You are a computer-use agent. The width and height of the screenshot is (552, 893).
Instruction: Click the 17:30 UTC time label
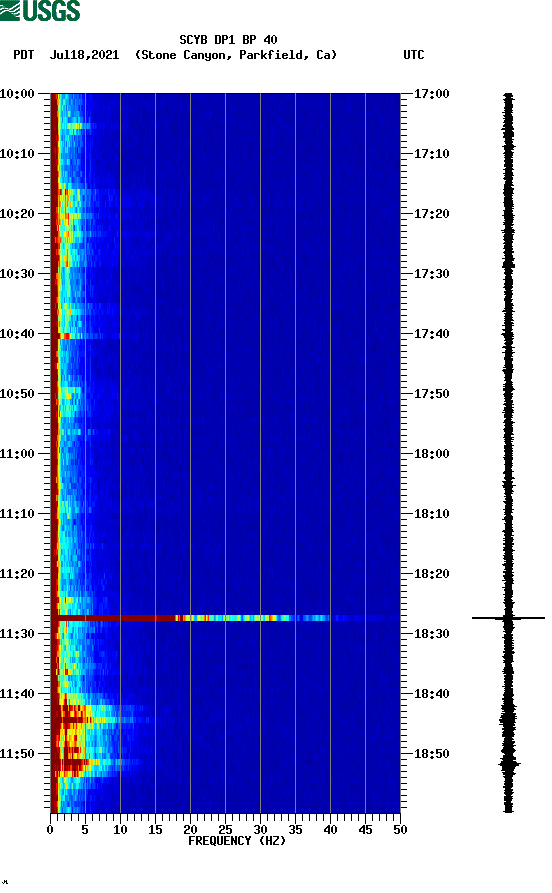click(431, 273)
